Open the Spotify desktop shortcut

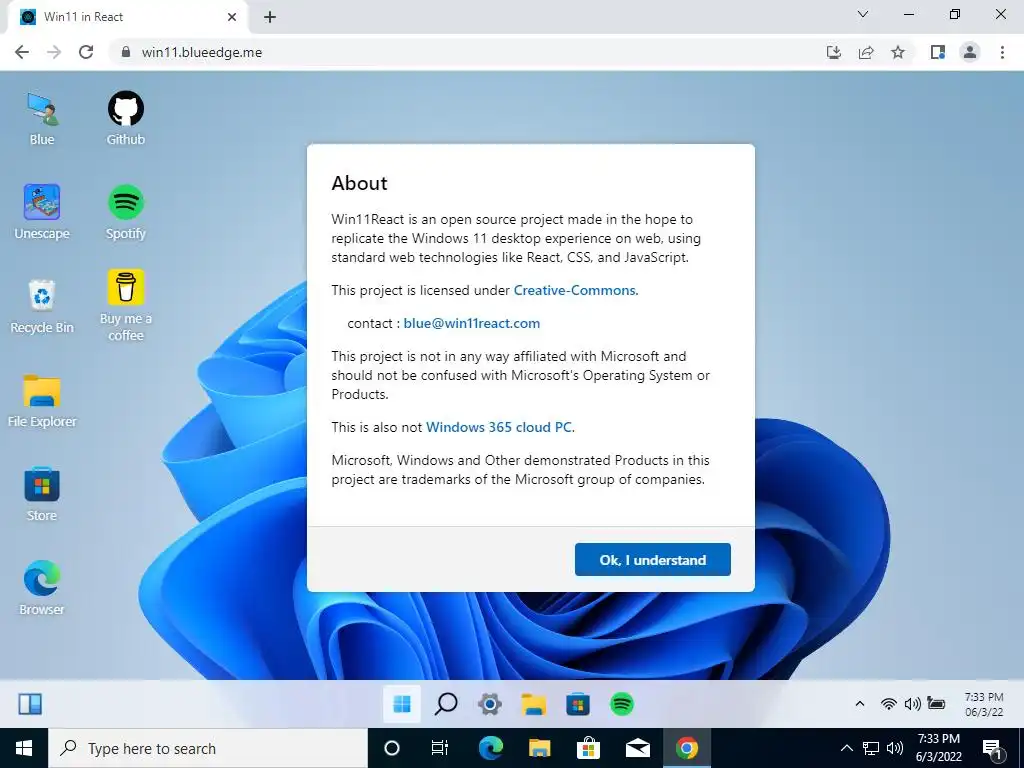(x=125, y=212)
